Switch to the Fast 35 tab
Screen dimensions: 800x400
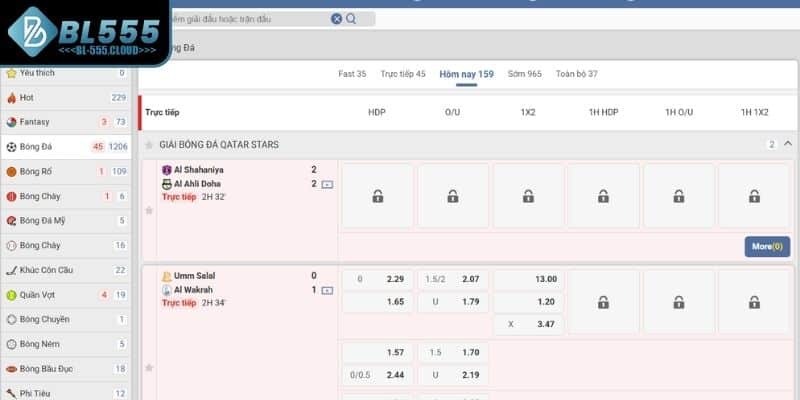352,74
